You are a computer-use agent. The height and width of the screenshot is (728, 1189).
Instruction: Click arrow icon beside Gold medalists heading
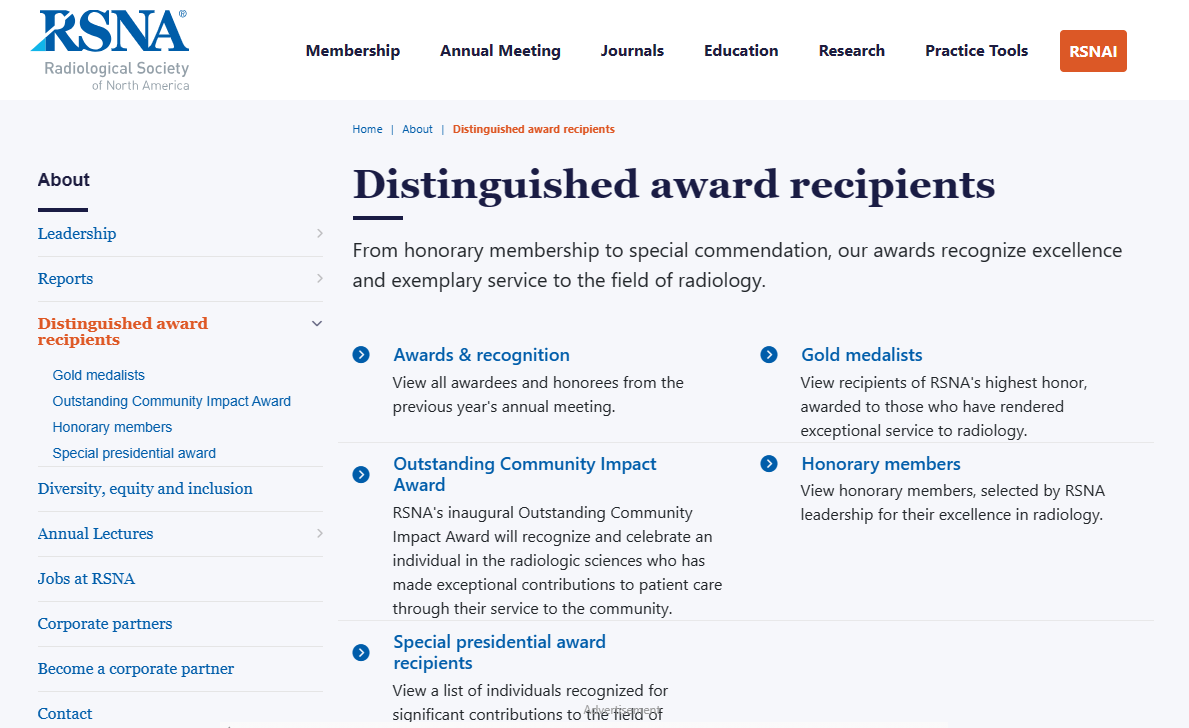click(x=769, y=355)
